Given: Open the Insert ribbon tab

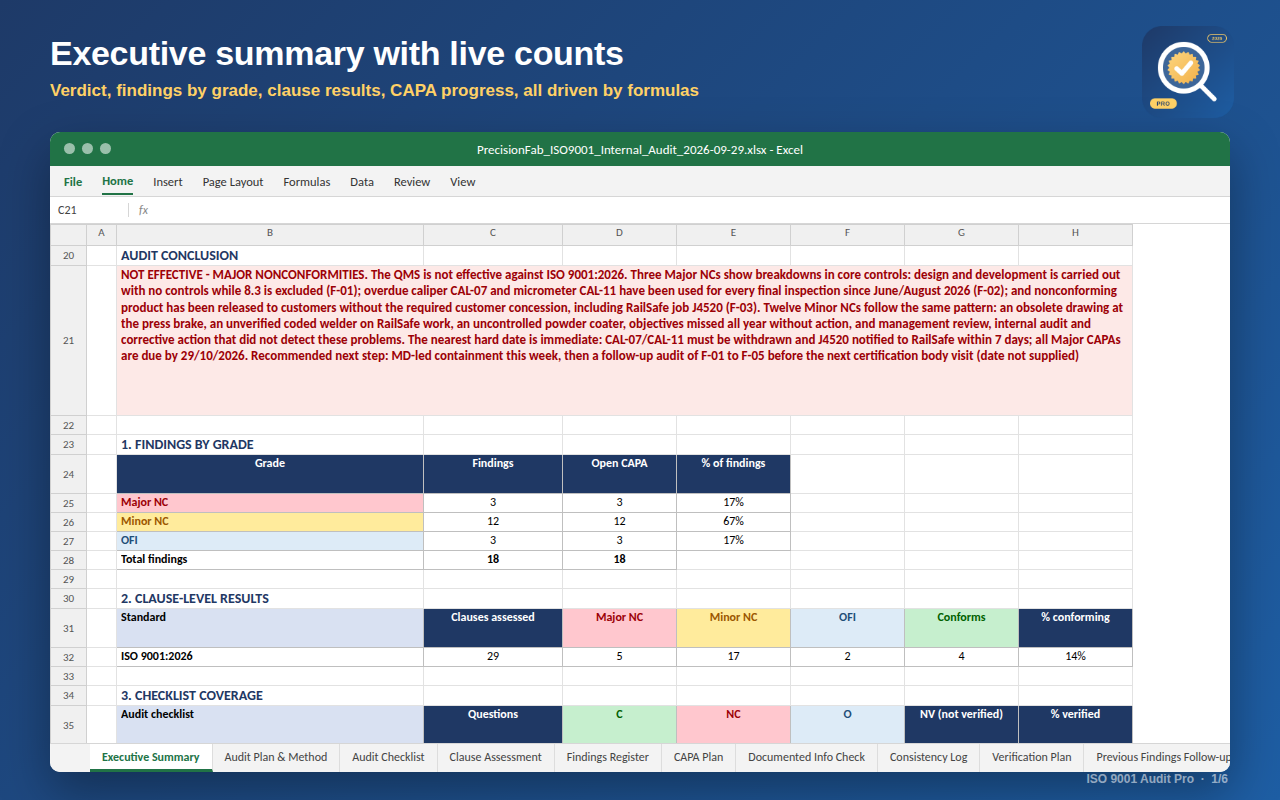Looking at the screenshot, I should pos(168,182).
